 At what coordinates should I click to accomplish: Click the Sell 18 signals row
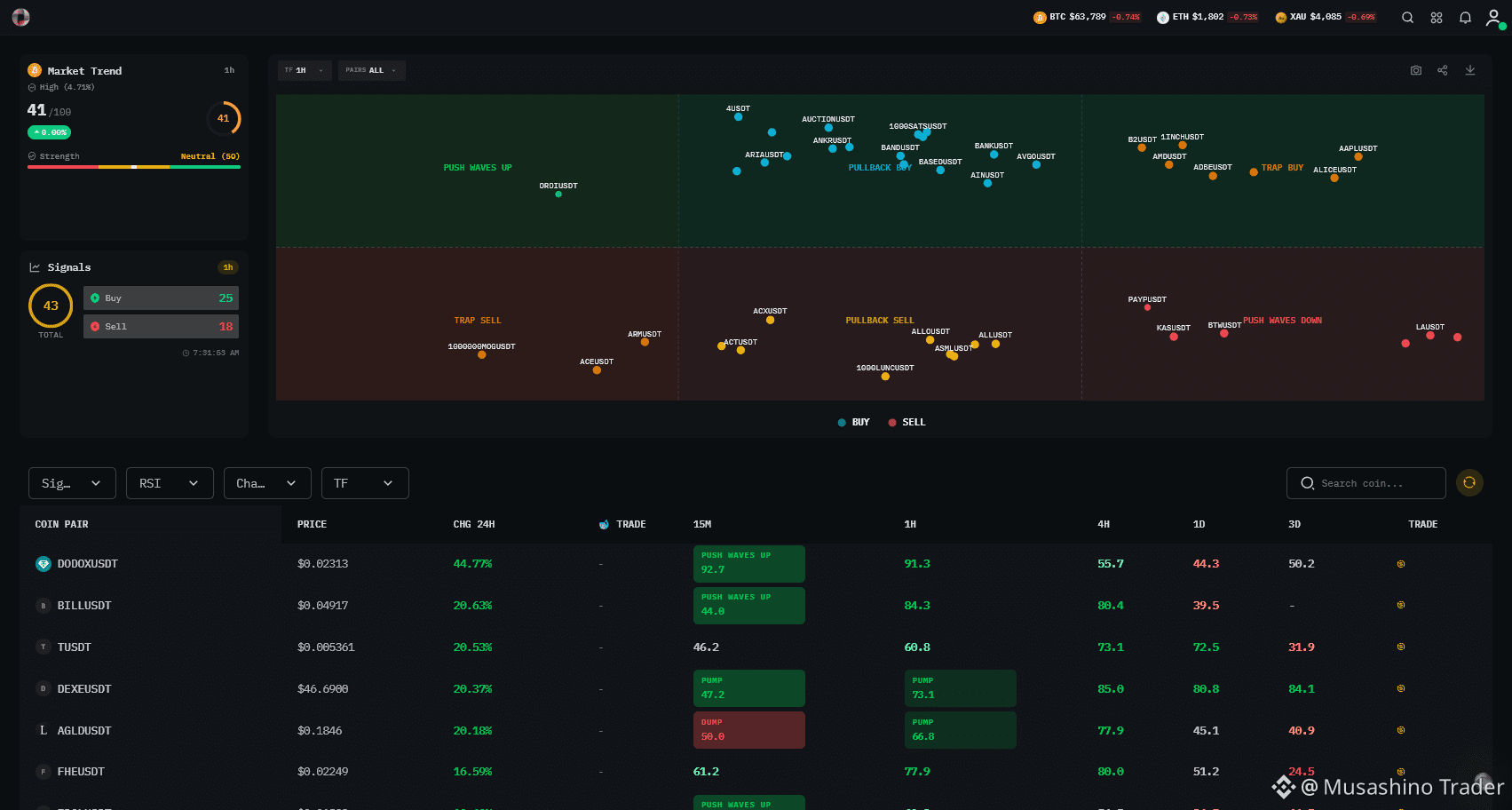(x=161, y=327)
